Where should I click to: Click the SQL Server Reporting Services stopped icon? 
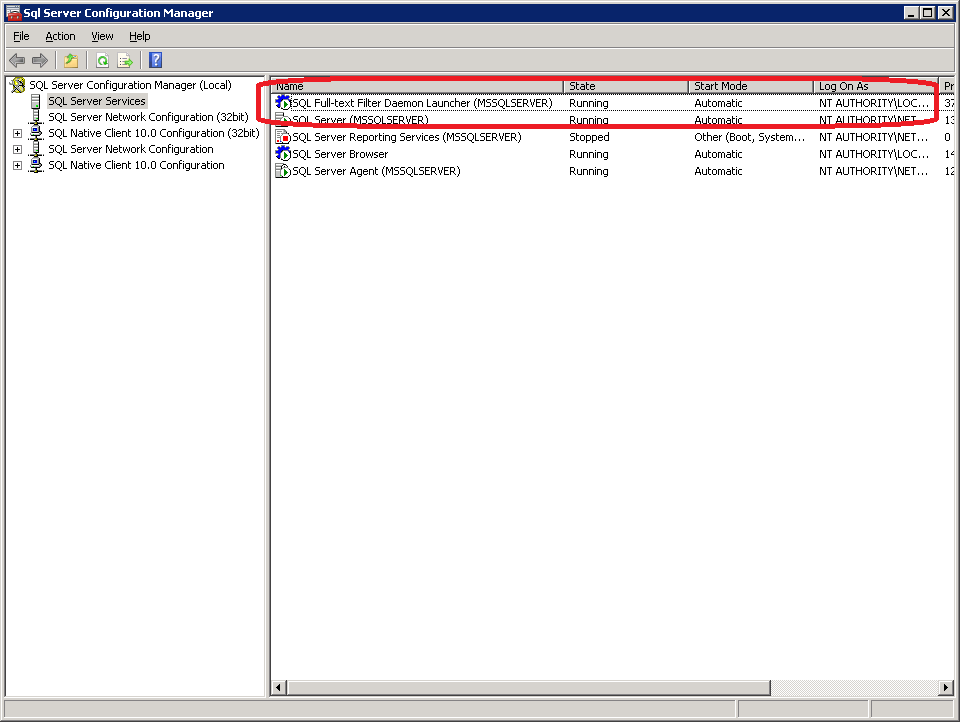[283, 137]
